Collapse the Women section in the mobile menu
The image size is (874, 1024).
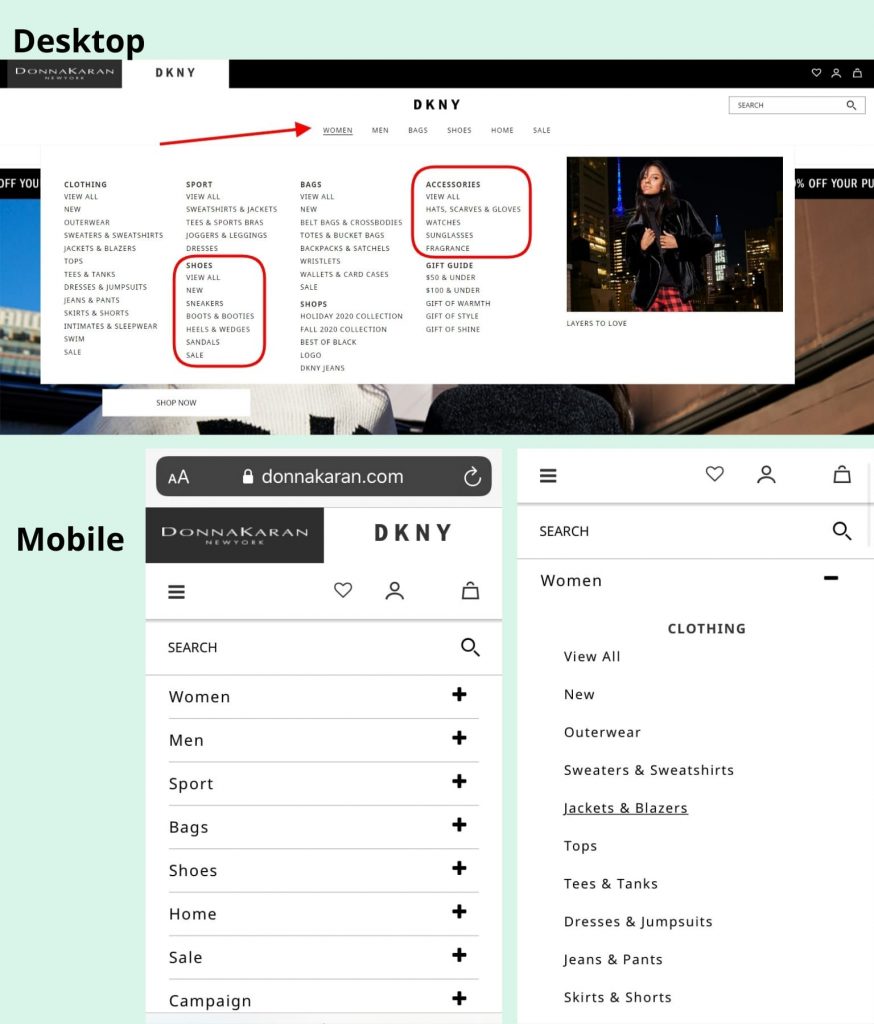831,578
